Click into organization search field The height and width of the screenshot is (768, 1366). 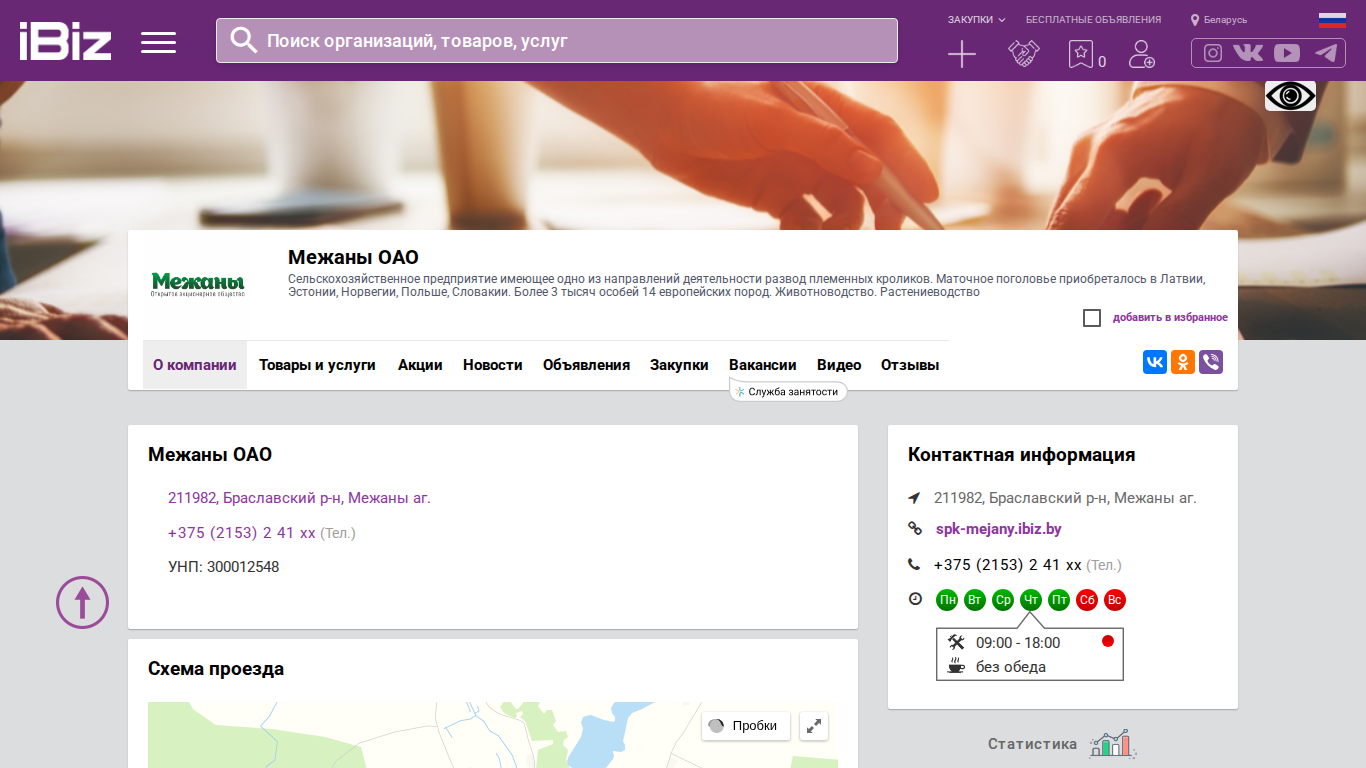pyautogui.click(x=557, y=41)
